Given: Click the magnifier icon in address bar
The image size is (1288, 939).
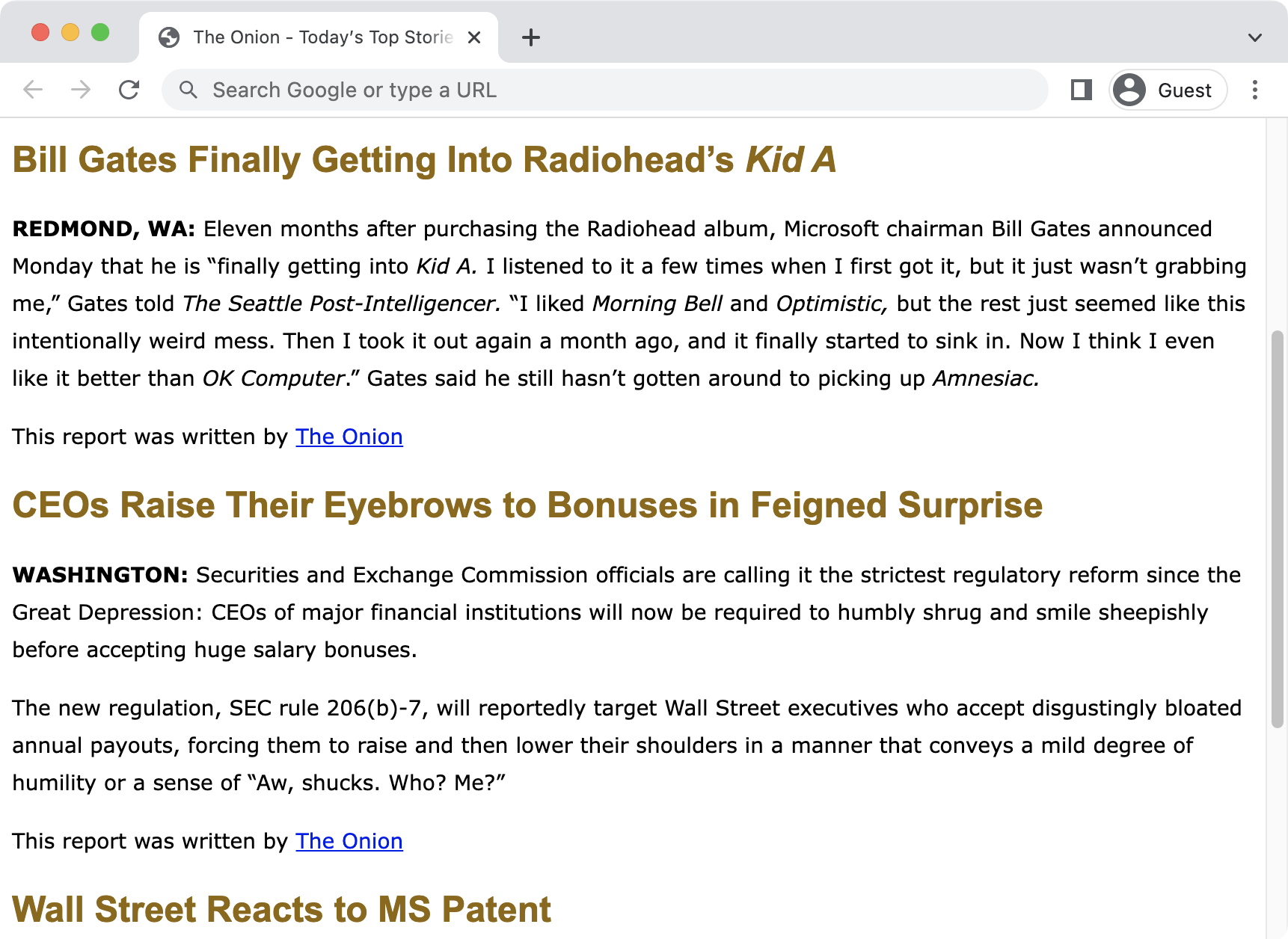Looking at the screenshot, I should 188,90.
